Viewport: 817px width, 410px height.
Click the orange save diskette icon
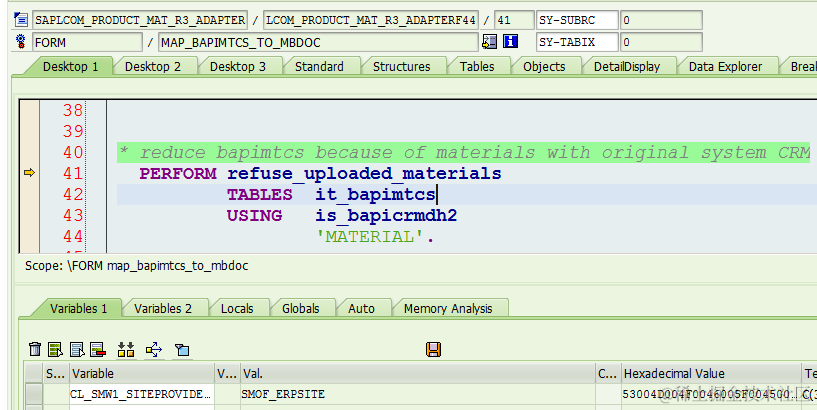[x=434, y=350]
